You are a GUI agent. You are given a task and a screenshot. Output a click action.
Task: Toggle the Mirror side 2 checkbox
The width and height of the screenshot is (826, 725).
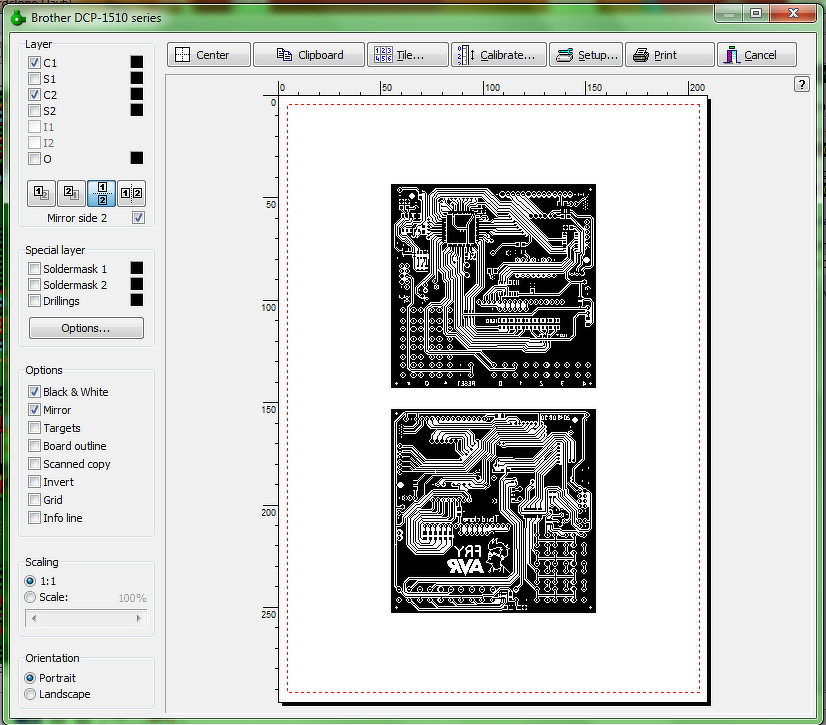point(139,218)
